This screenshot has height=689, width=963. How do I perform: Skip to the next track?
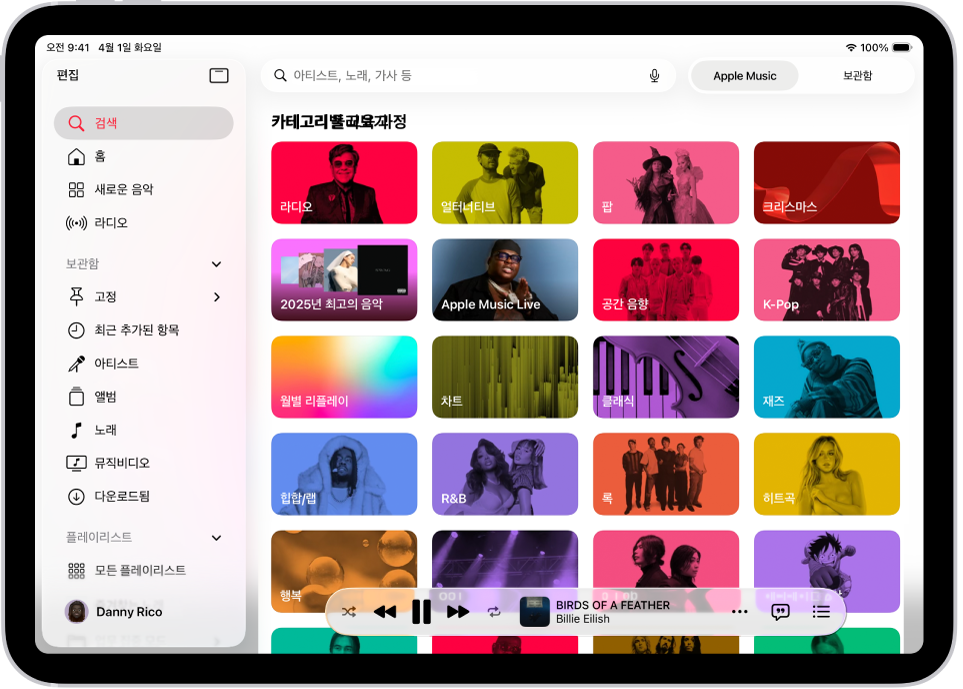458,612
